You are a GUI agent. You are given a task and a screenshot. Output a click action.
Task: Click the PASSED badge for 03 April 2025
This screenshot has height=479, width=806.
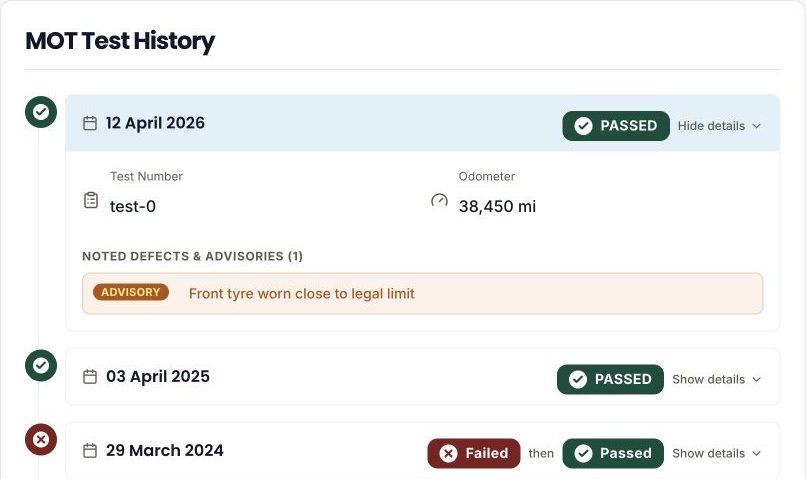pos(610,379)
